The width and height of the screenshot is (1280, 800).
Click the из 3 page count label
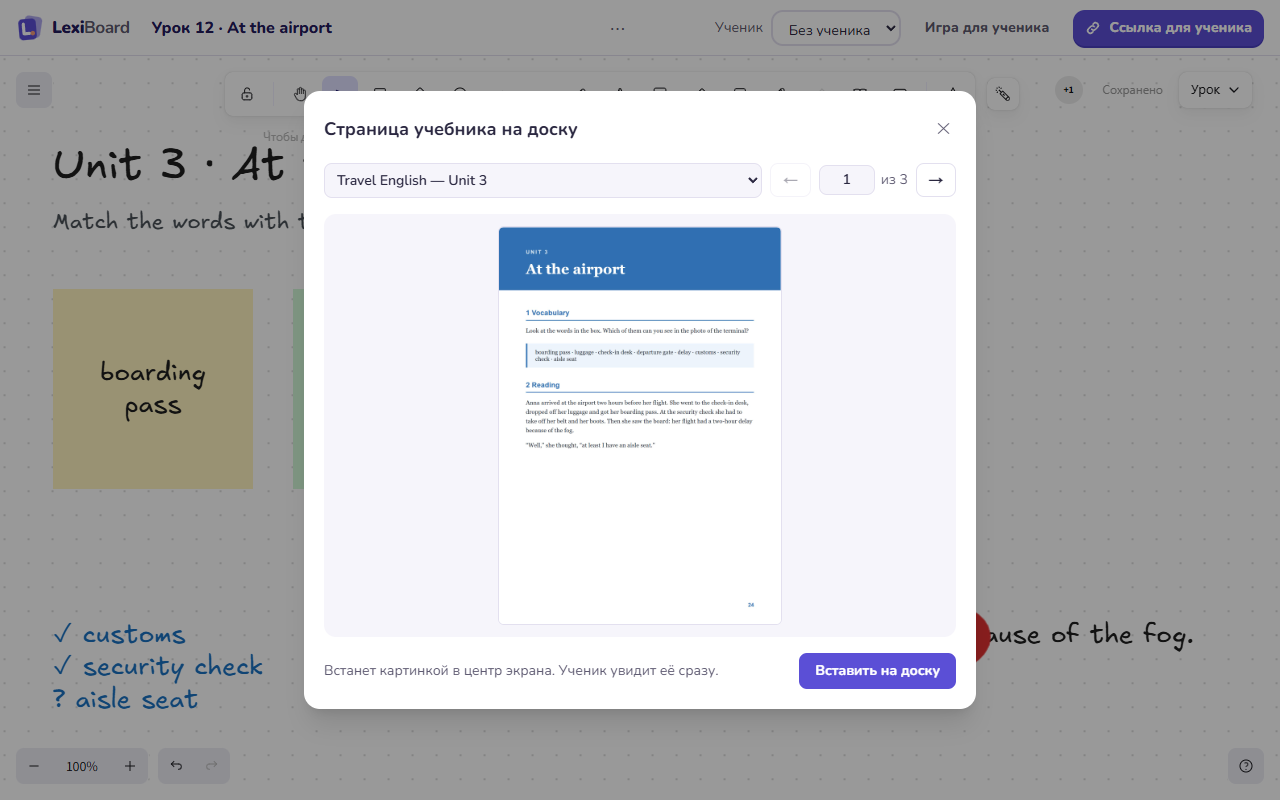coord(894,180)
